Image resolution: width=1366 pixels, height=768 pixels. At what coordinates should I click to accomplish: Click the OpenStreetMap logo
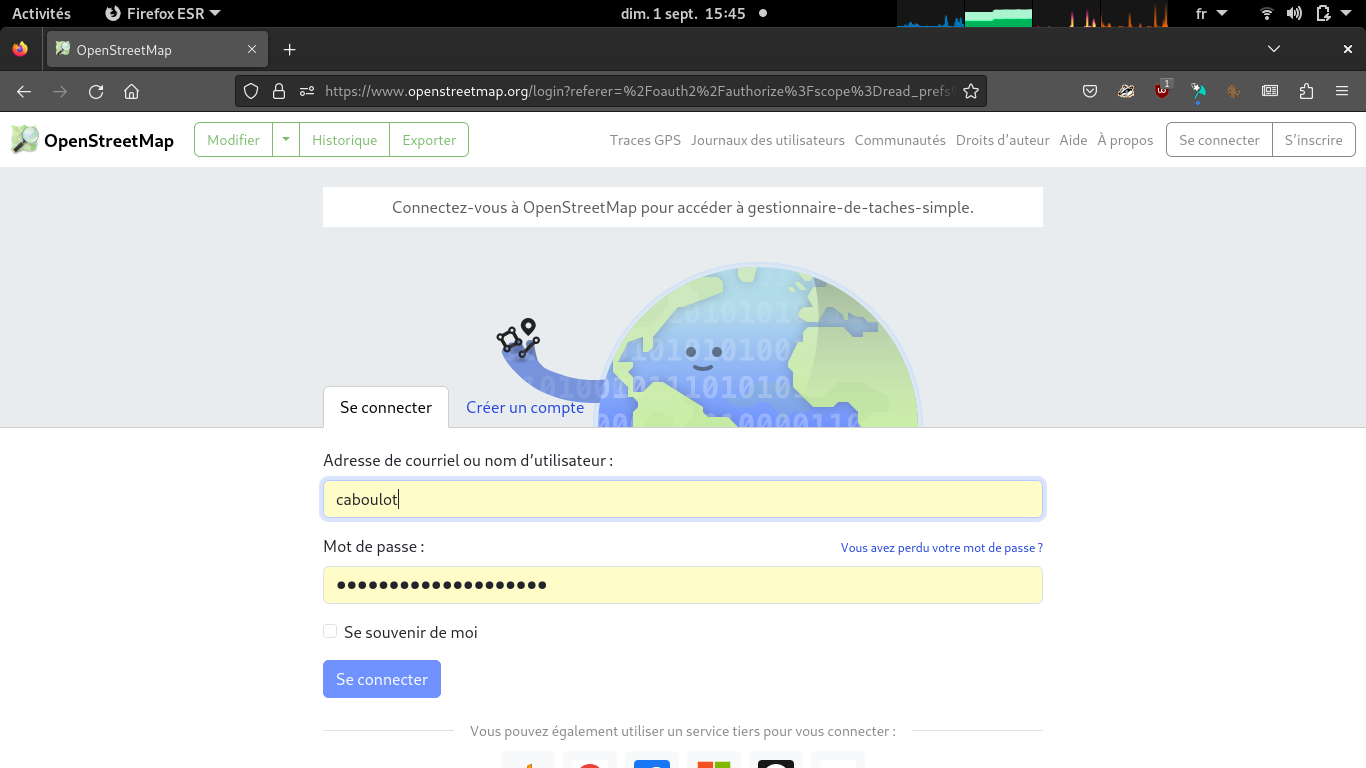92,140
